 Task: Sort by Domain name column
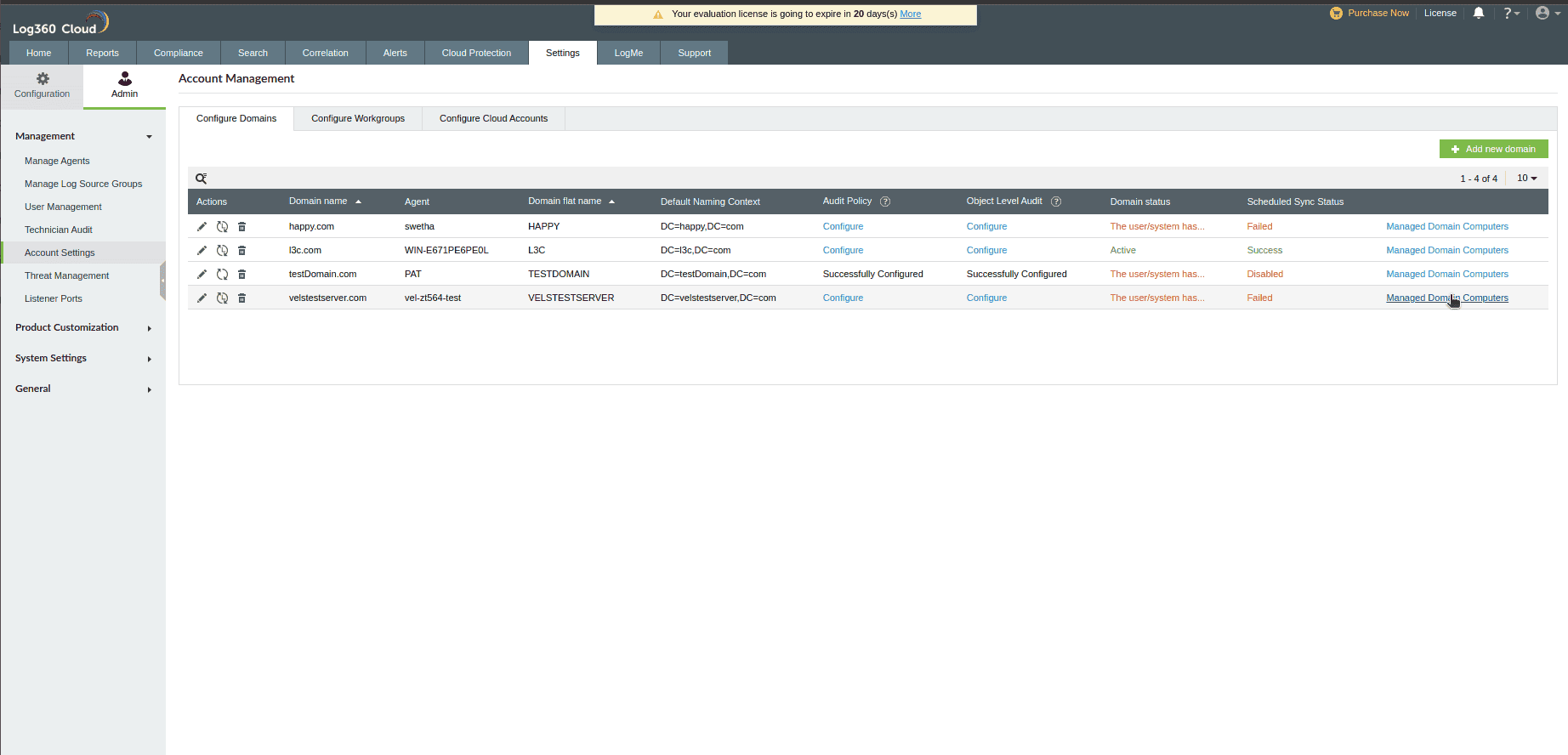tap(325, 202)
